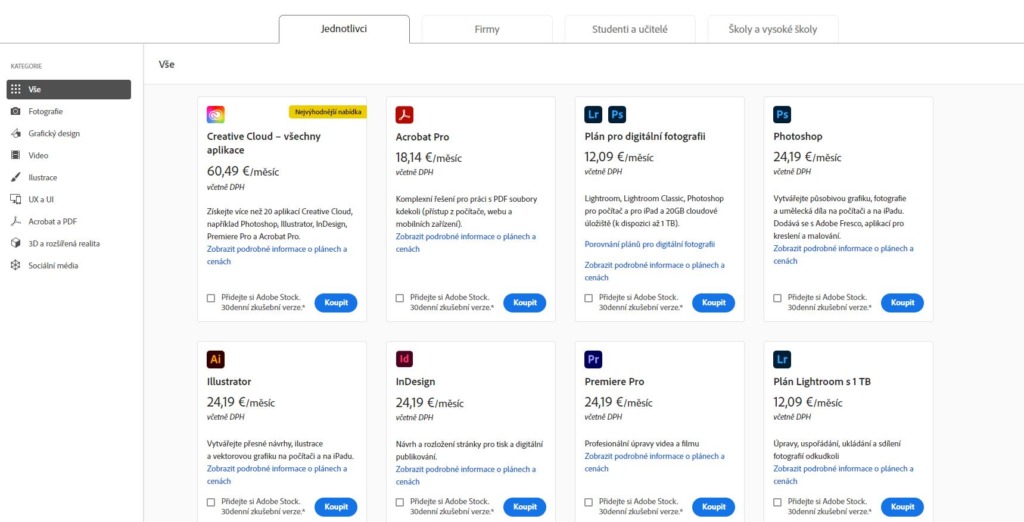This screenshot has height=522, width=1024.
Task: Click the Creative Cloud – všechny aplikace title
Action: [264, 143]
